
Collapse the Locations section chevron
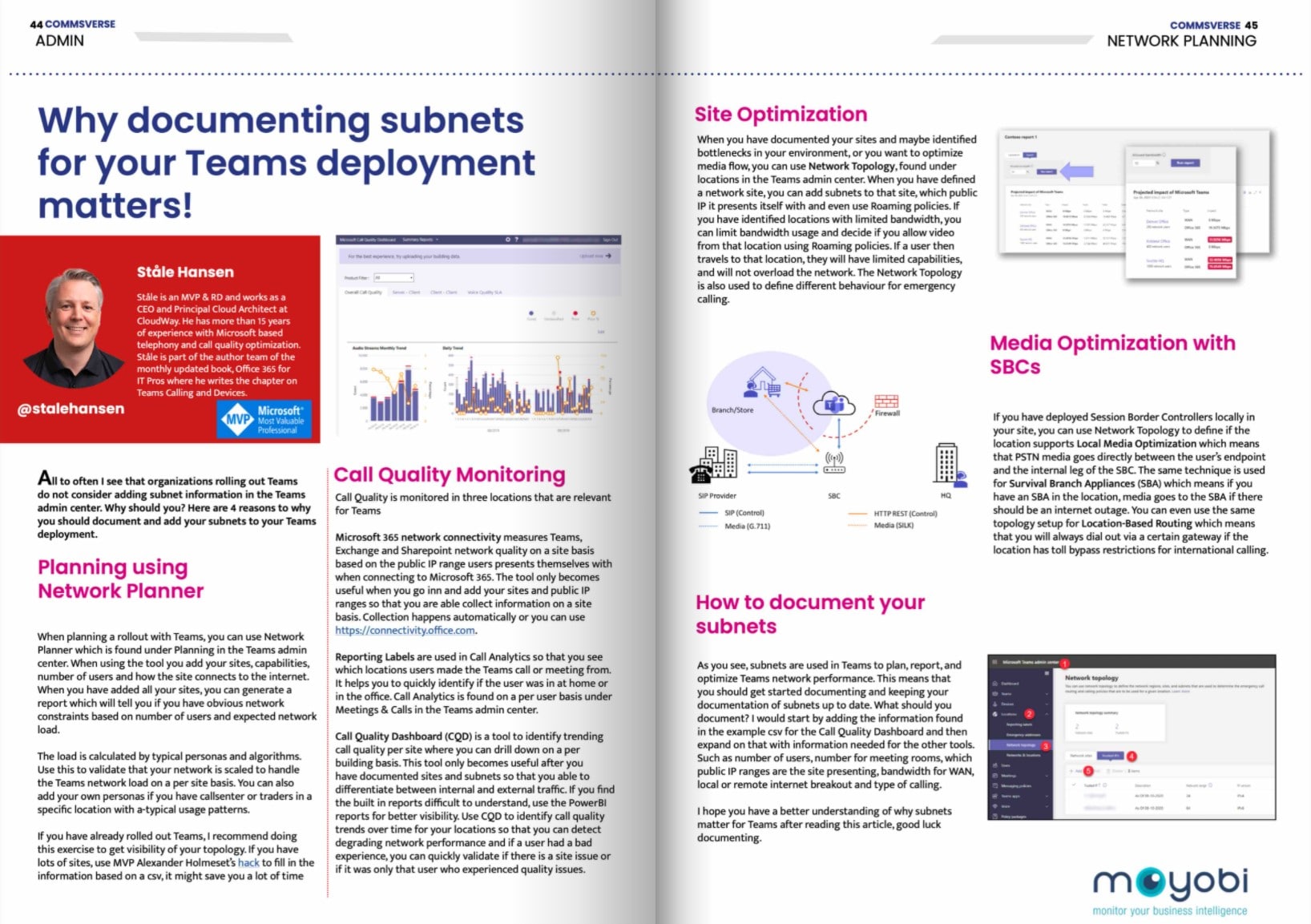coord(1047,714)
